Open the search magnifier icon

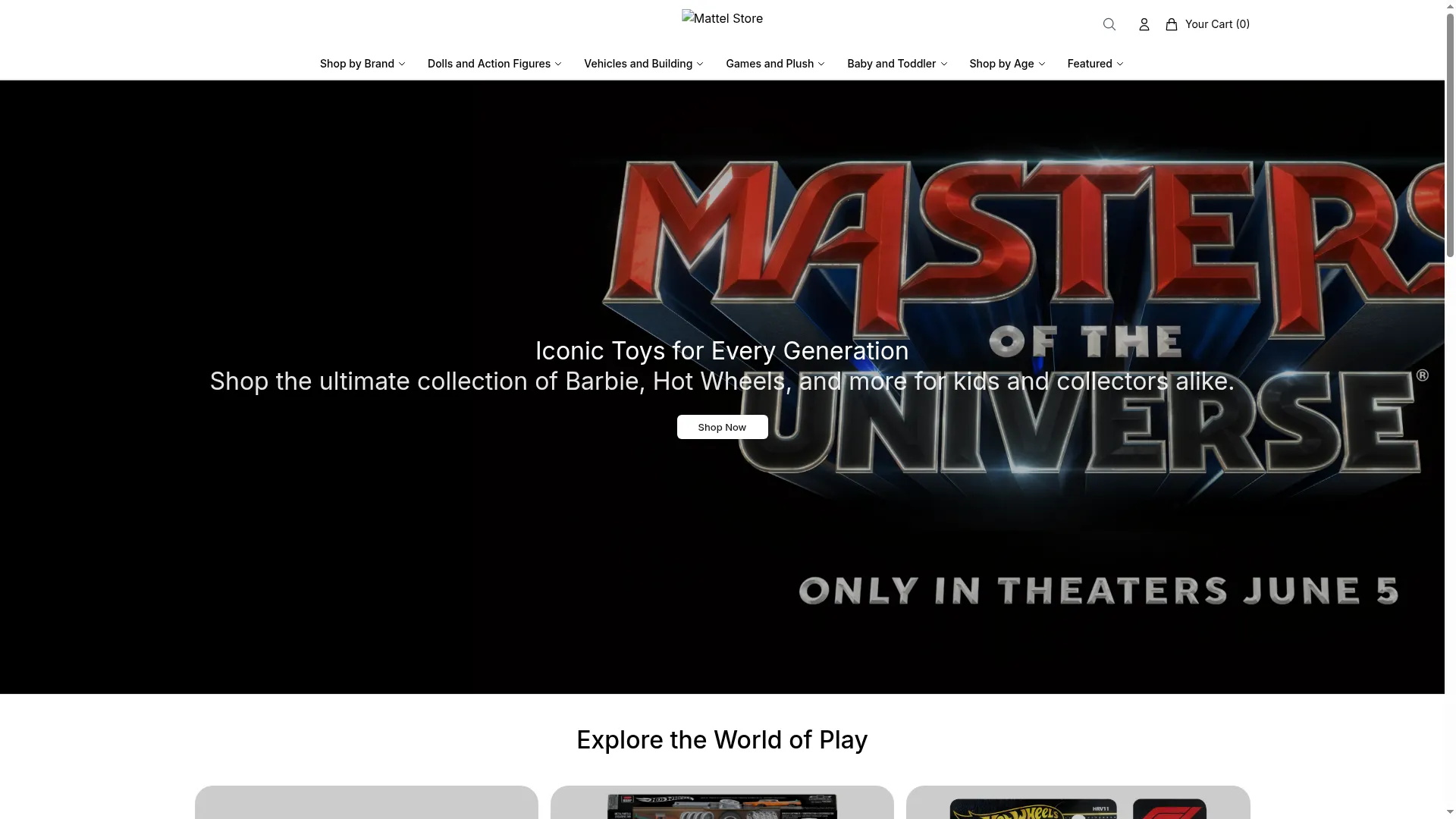coord(1109,24)
